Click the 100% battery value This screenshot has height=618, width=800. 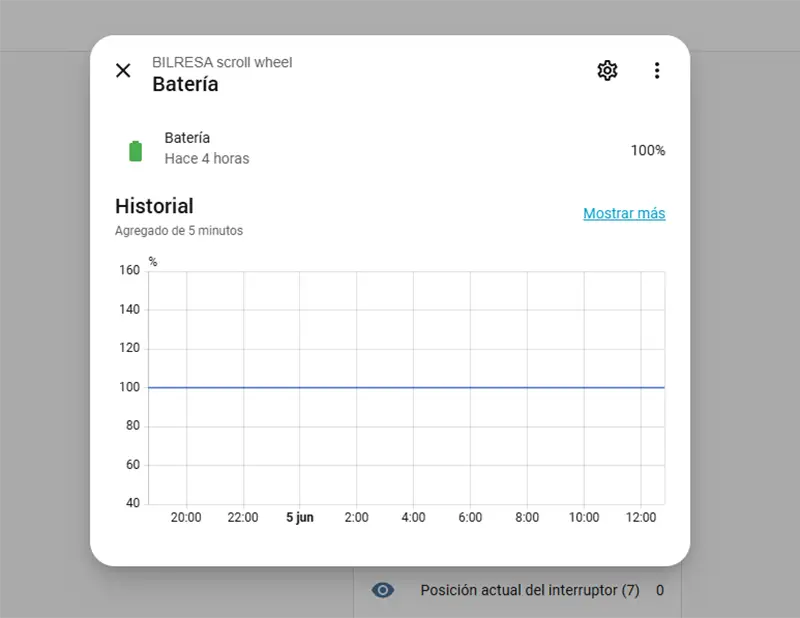(647, 151)
